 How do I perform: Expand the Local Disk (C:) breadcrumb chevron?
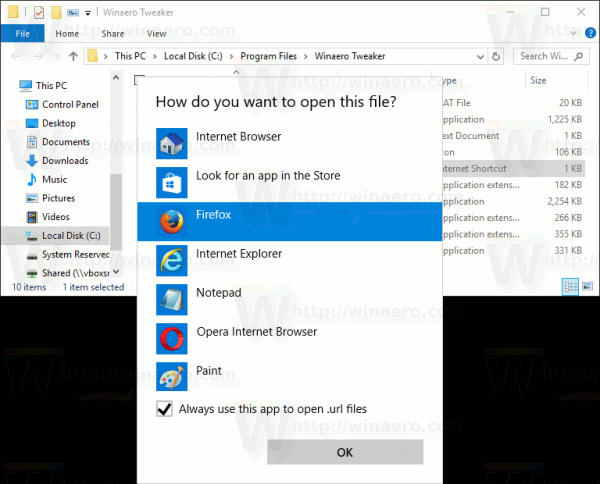point(232,57)
